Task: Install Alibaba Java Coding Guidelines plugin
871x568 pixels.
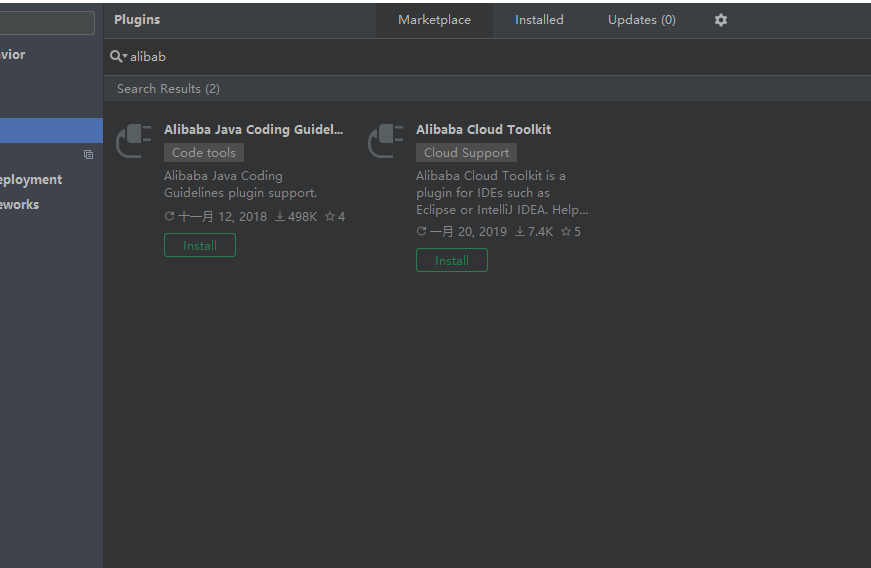Action: tap(200, 245)
